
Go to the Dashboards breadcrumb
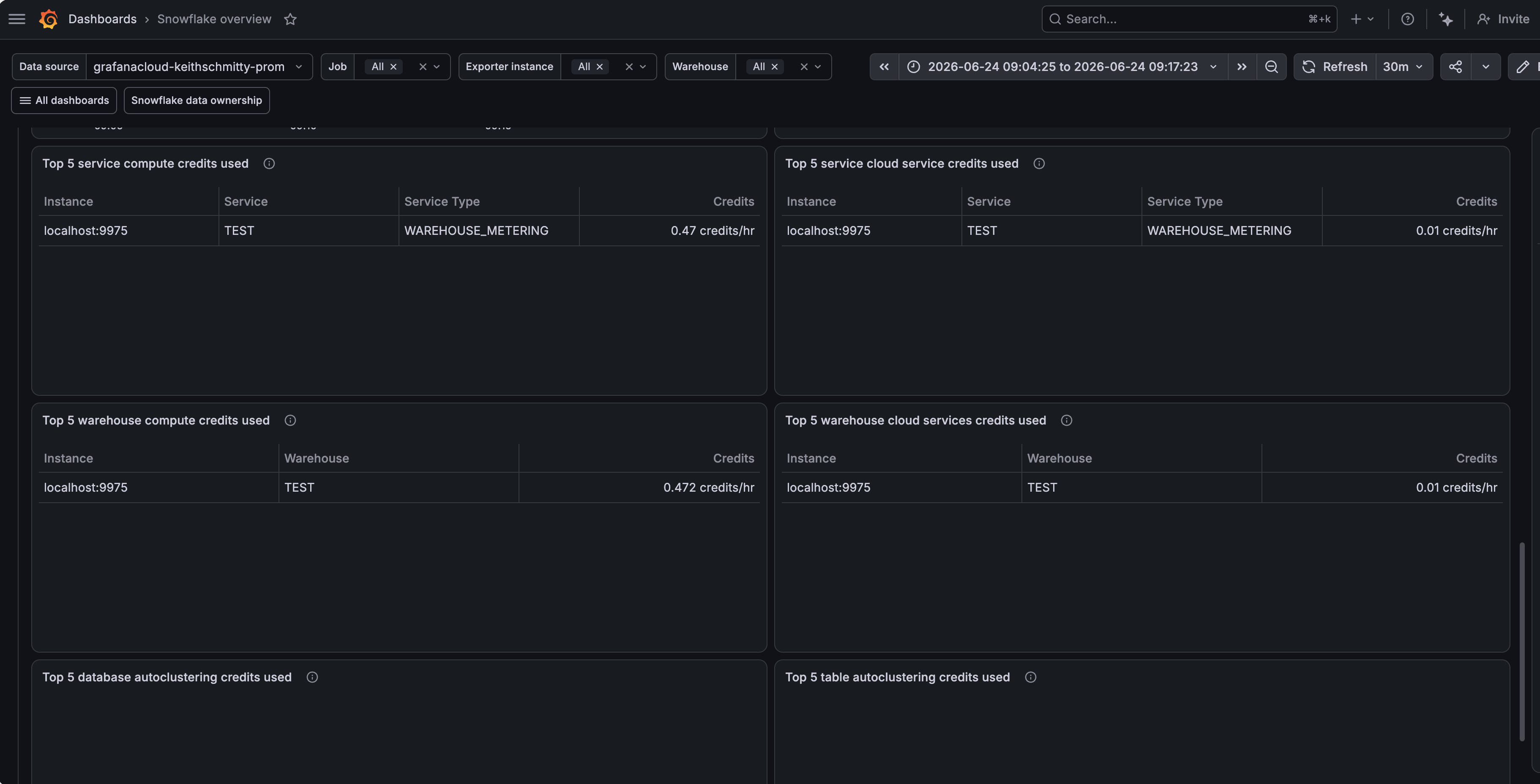[102, 19]
